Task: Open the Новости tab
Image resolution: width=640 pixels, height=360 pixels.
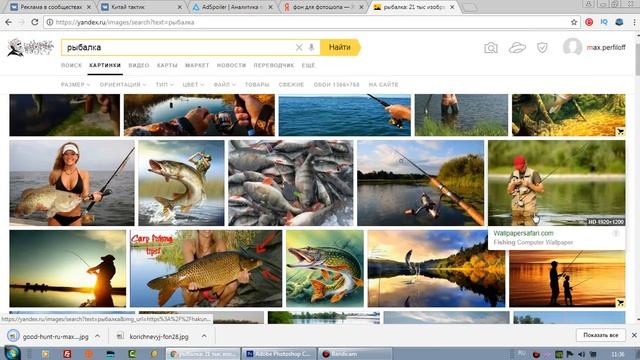Action: tap(231, 65)
